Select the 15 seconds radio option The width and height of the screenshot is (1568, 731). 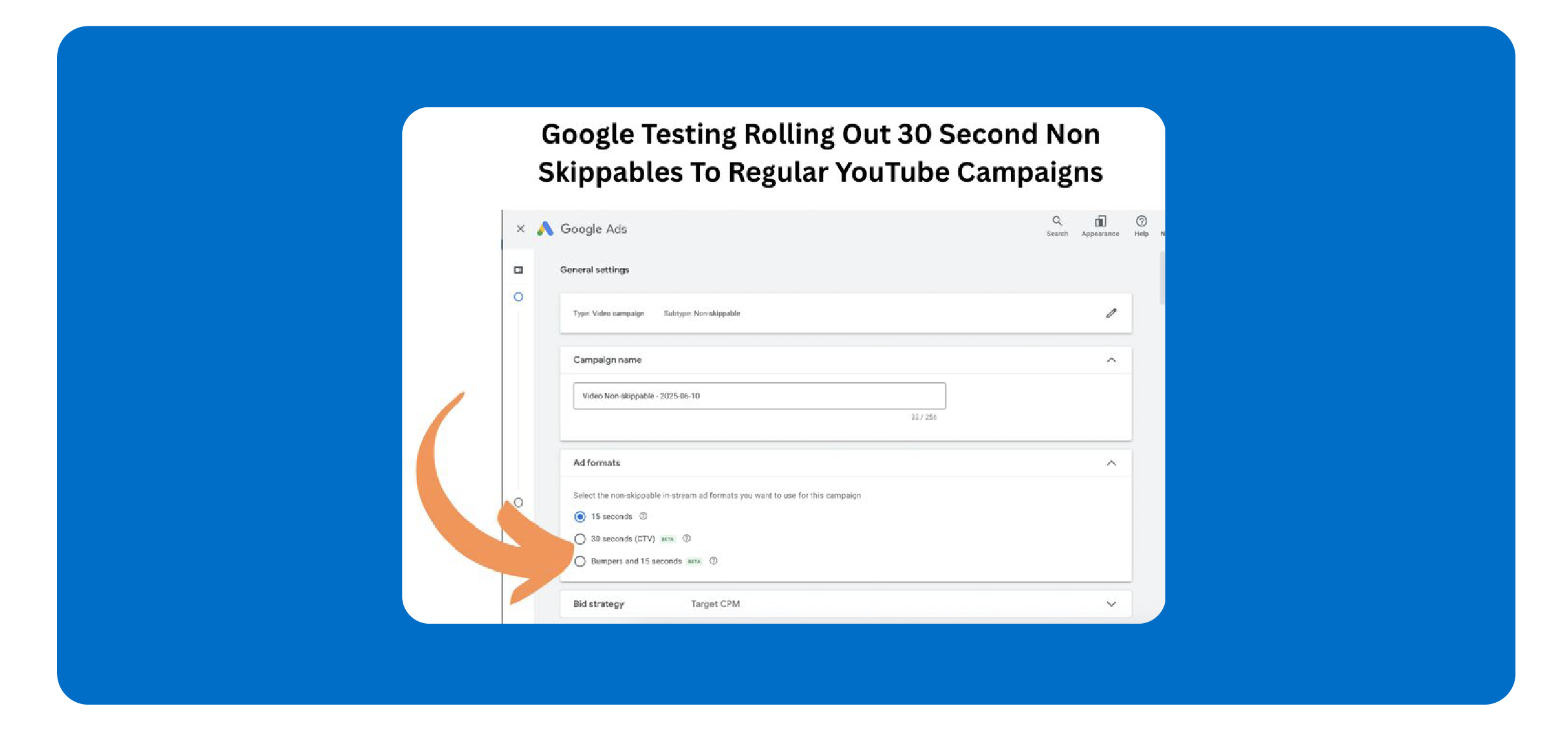[x=580, y=516]
